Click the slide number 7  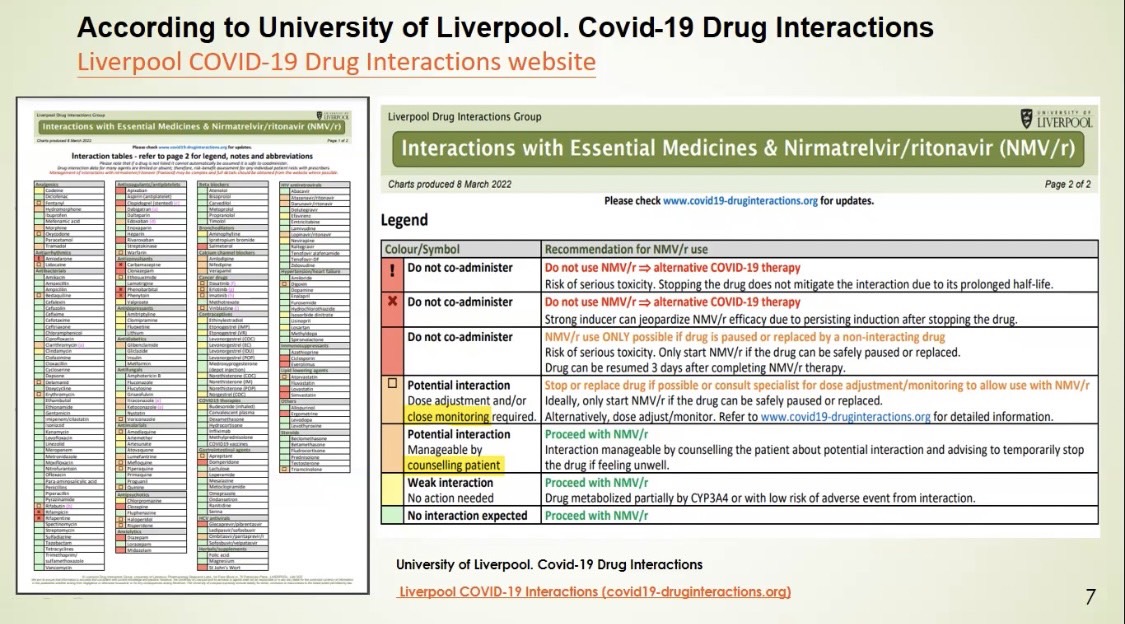(x=1091, y=597)
